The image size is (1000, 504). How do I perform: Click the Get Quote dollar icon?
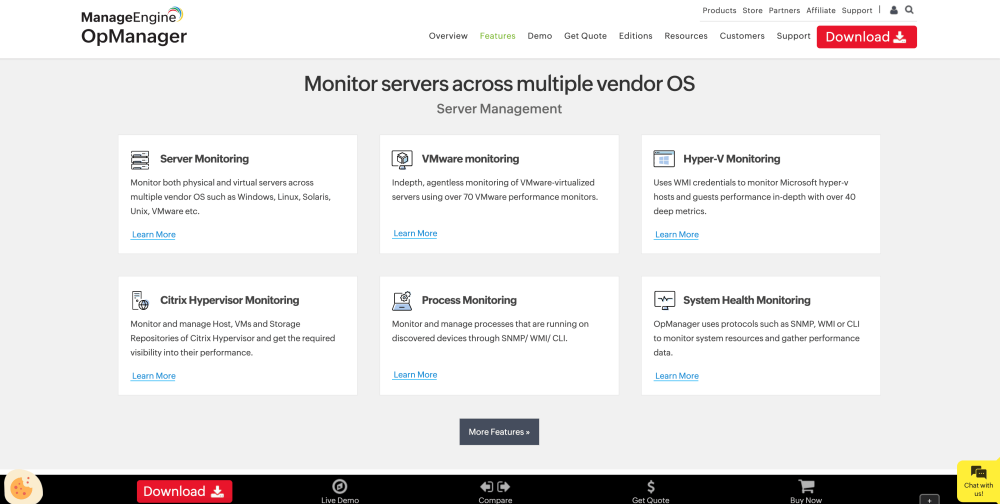[651, 487]
